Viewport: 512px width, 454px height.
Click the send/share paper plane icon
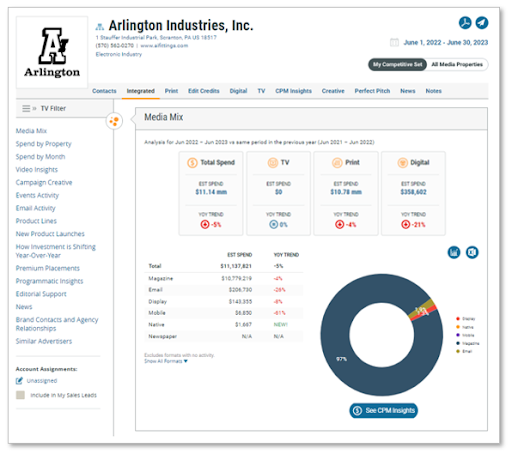[482, 23]
